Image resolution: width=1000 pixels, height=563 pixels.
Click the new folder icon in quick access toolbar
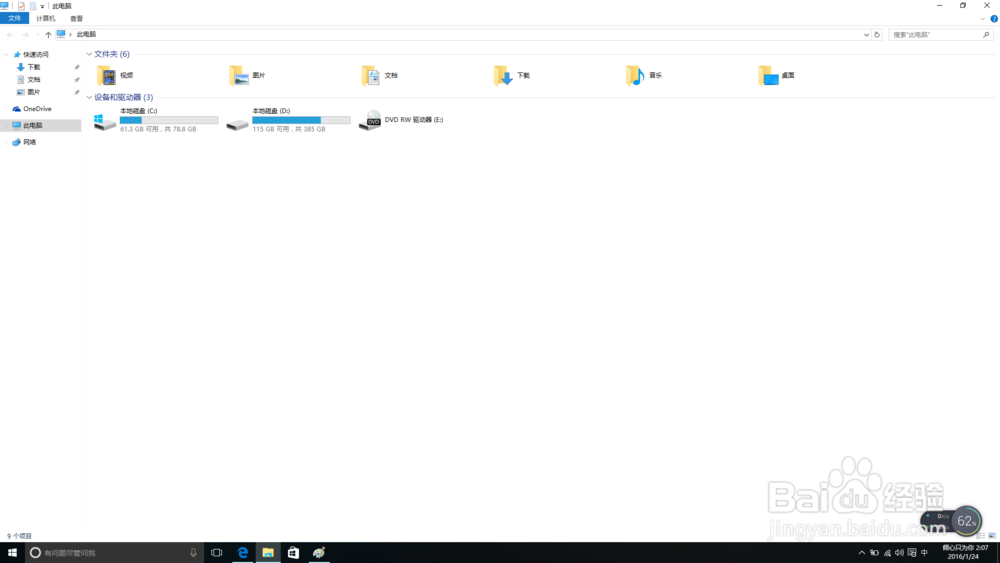[x=33, y=6]
